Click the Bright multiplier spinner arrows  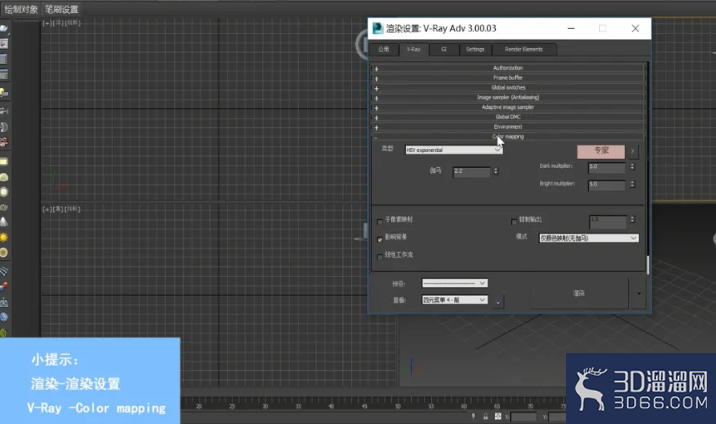[x=632, y=184]
